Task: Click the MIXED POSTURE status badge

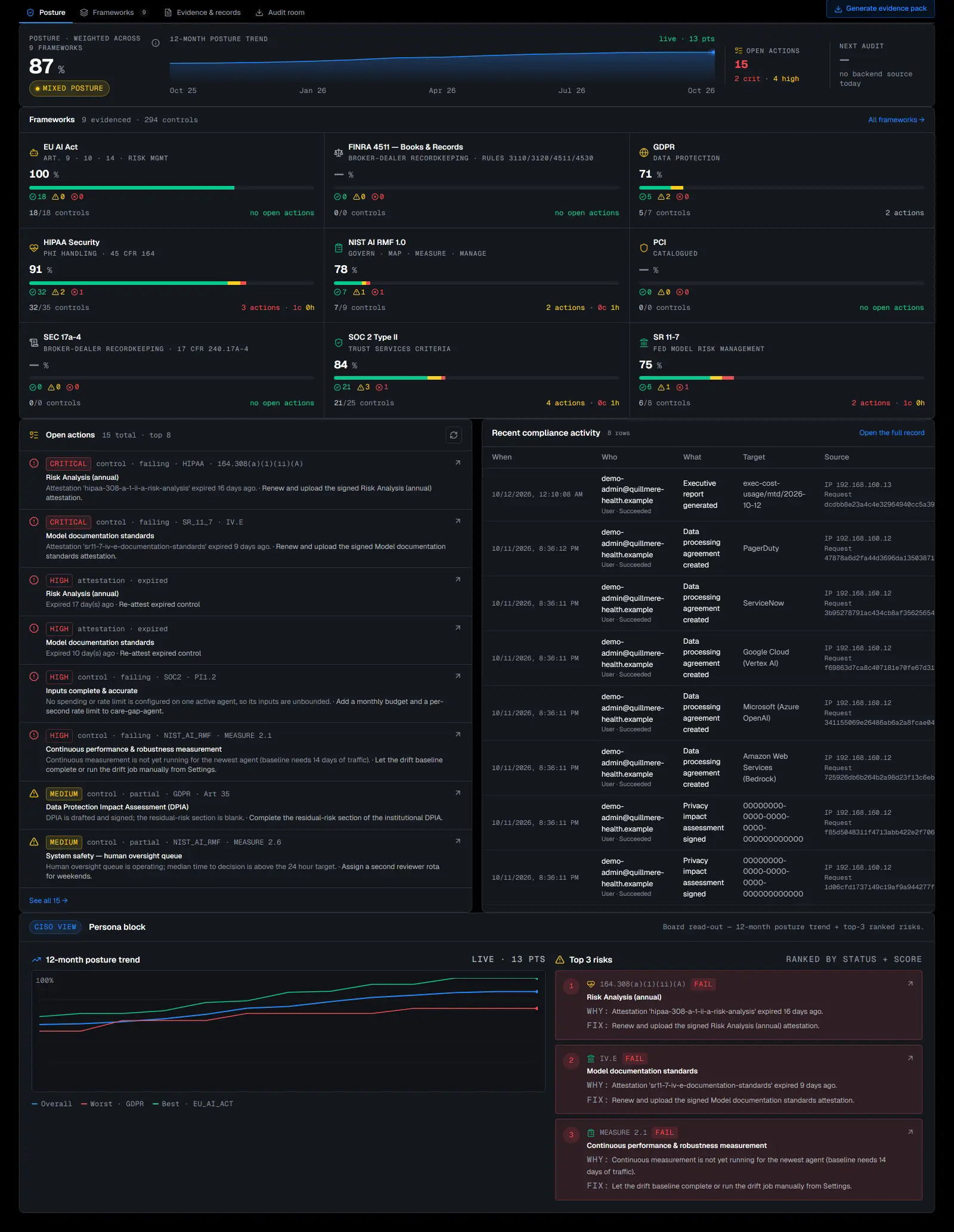Action: pyautogui.click(x=69, y=88)
